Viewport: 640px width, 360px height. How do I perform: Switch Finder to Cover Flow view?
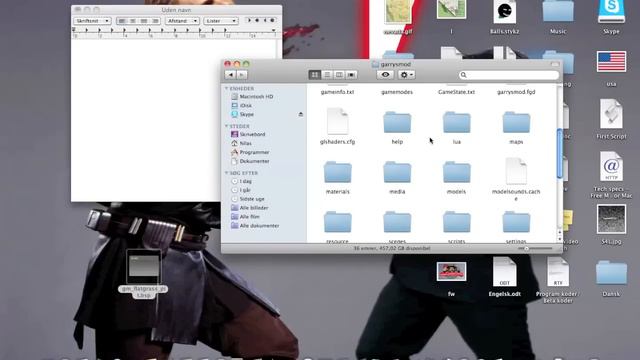[351, 75]
